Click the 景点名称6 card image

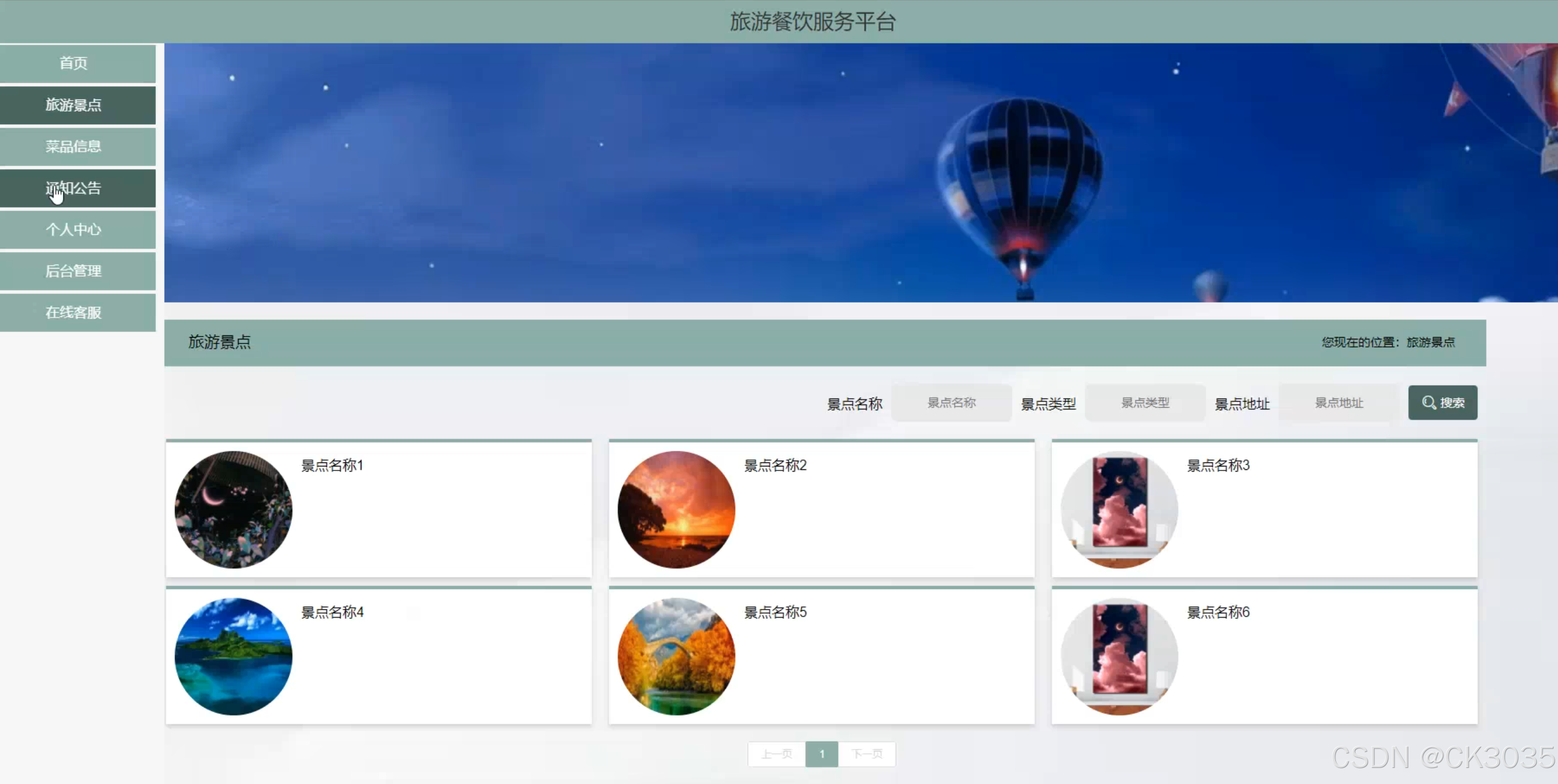(1119, 656)
